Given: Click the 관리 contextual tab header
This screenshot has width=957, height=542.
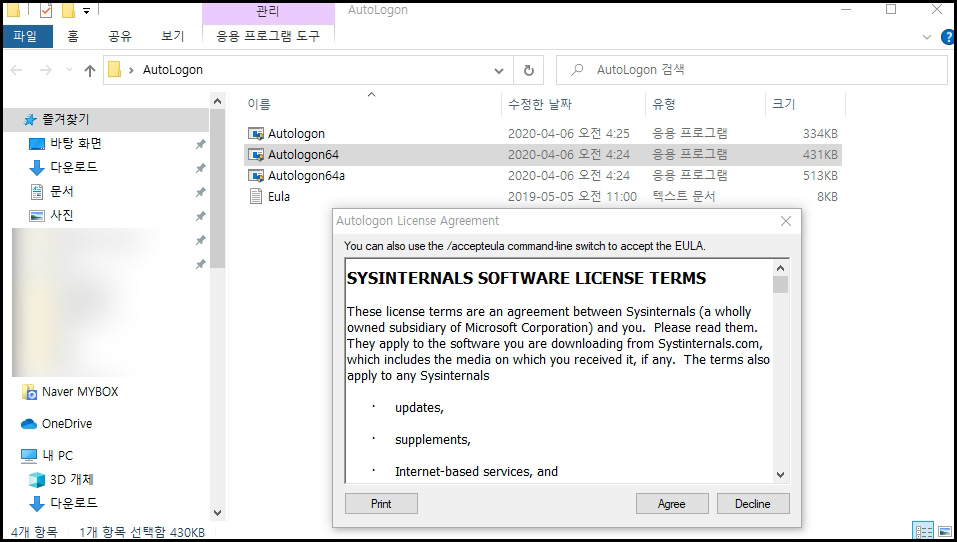Looking at the screenshot, I should coord(268,11).
